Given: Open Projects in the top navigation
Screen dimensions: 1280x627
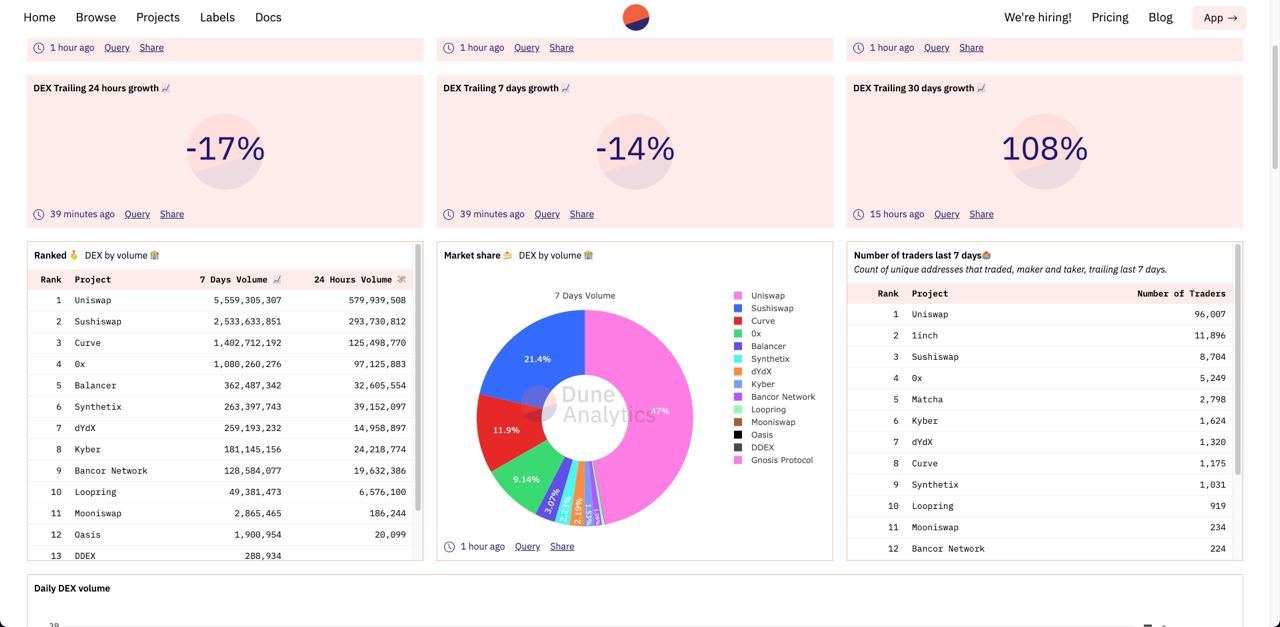Looking at the screenshot, I should (158, 17).
